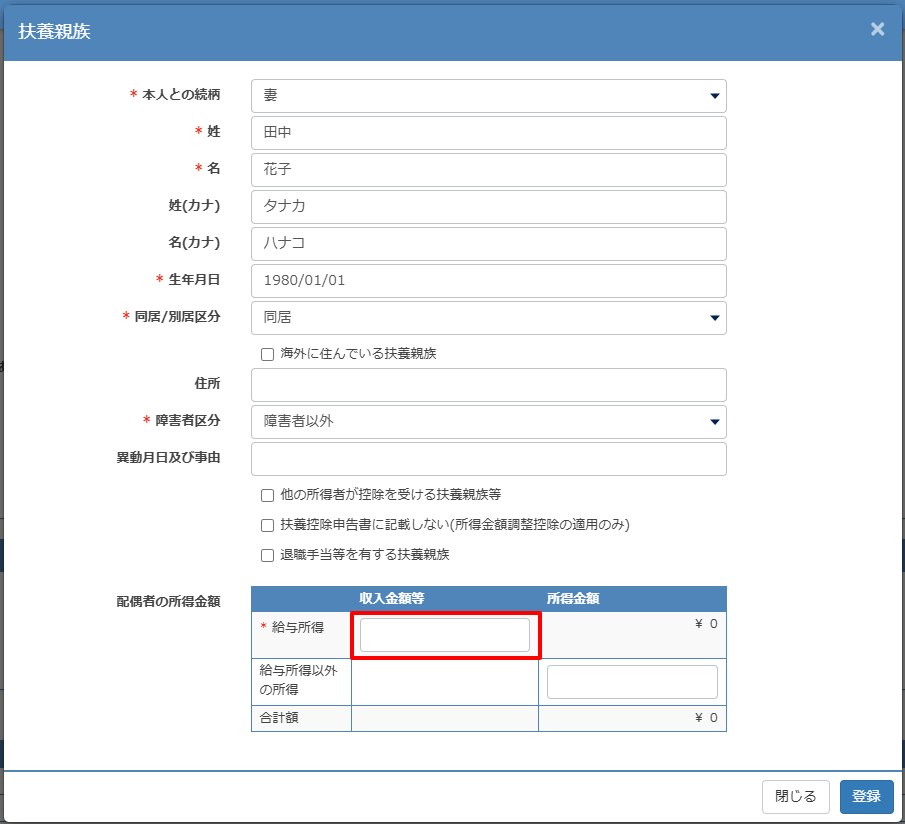Open the 障害者区分 dropdown
This screenshot has height=824, width=905.
[x=488, y=422]
